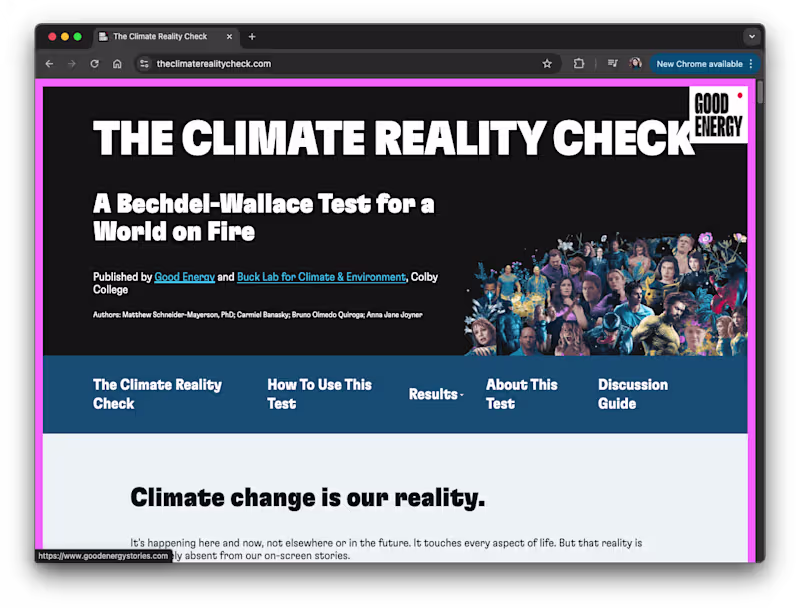The height and width of the screenshot is (609, 800).
Task: View site information icon in address bar
Action: [144, 64]
